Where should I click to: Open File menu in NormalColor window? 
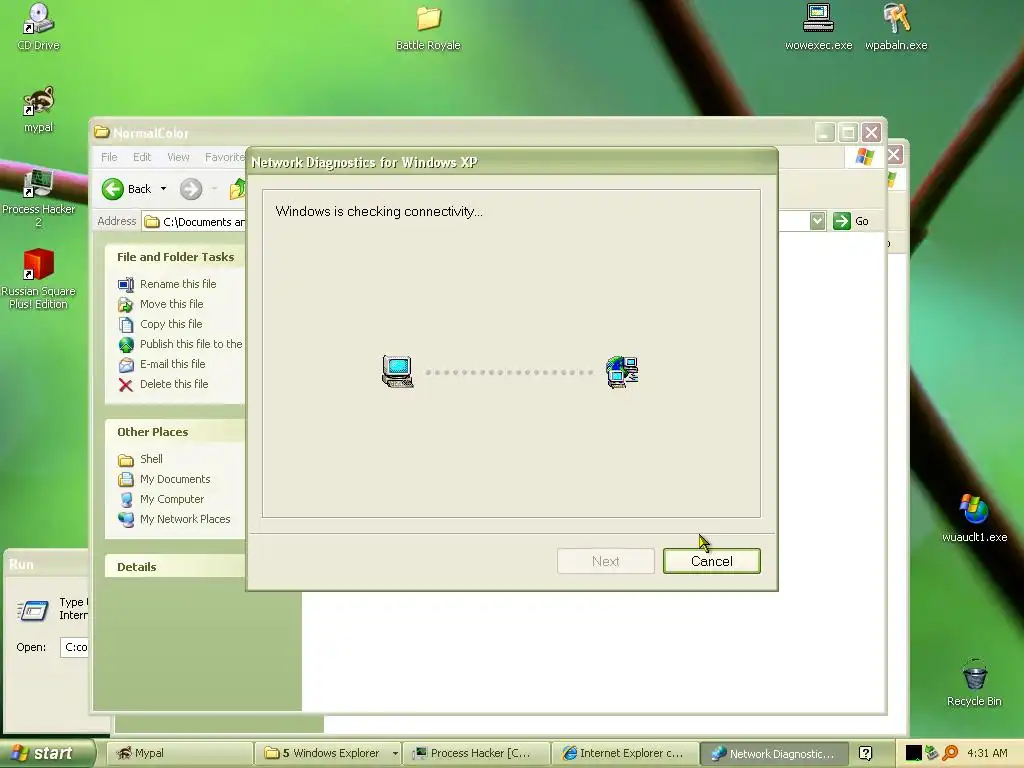tap(109, 157)
